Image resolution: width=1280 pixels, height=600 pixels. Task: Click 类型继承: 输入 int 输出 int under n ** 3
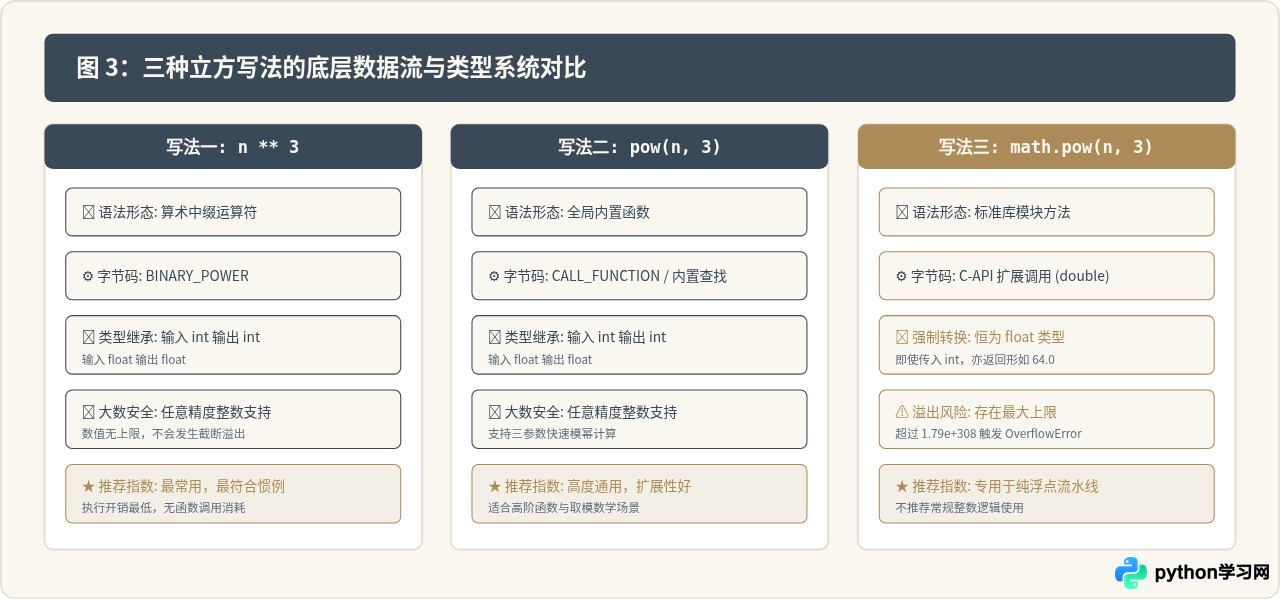tap(179, 337)
